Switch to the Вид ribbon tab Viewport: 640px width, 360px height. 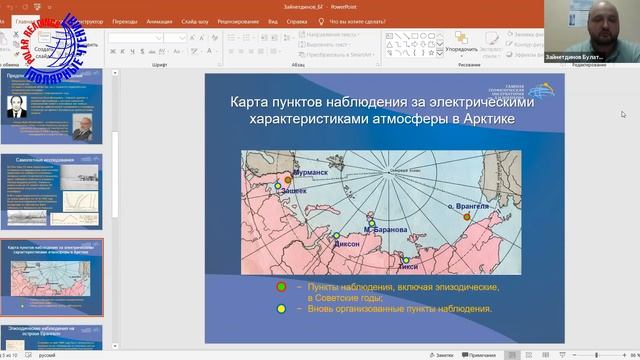coord(273,22)
